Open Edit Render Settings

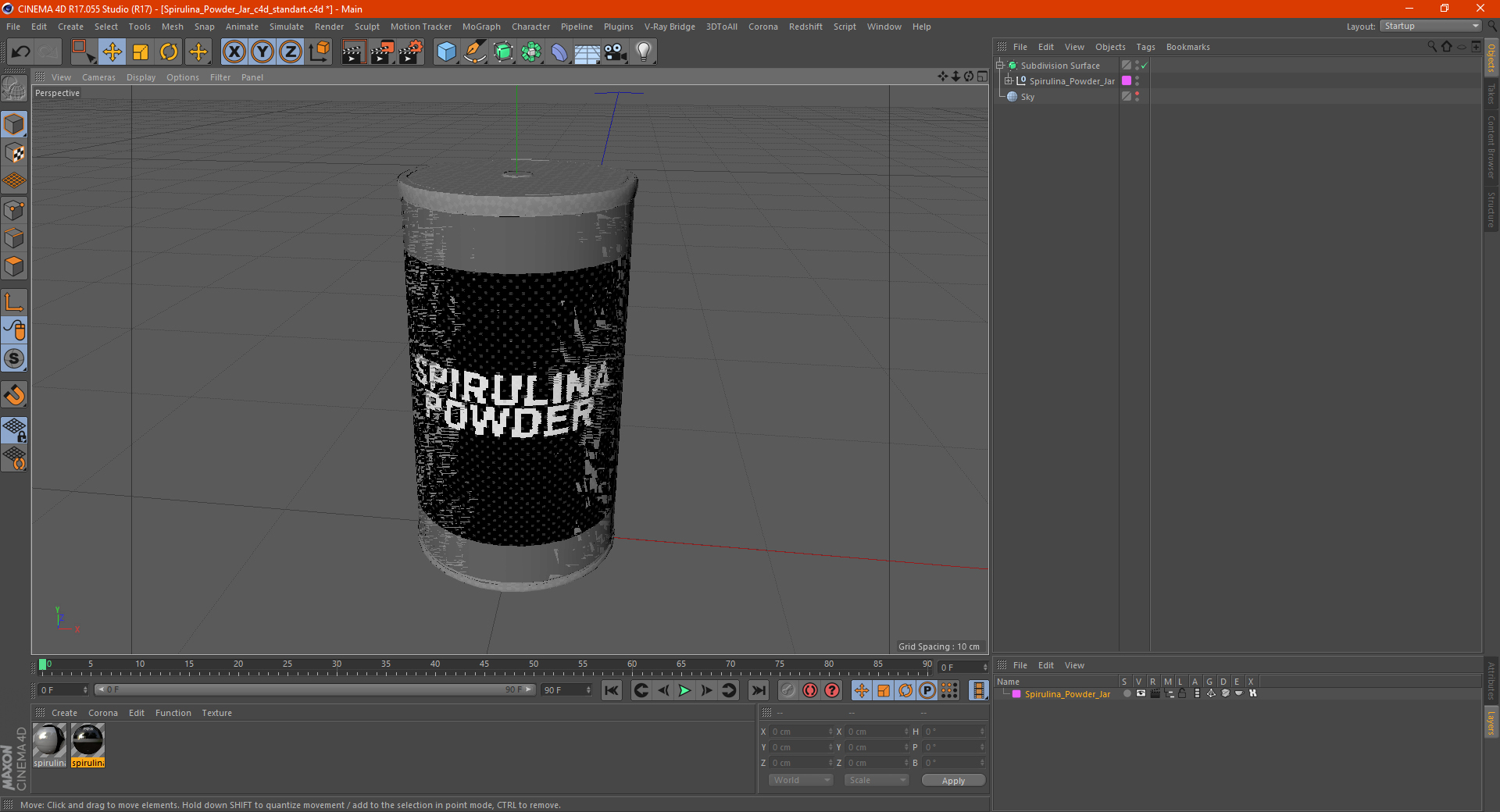coord(411,52)
